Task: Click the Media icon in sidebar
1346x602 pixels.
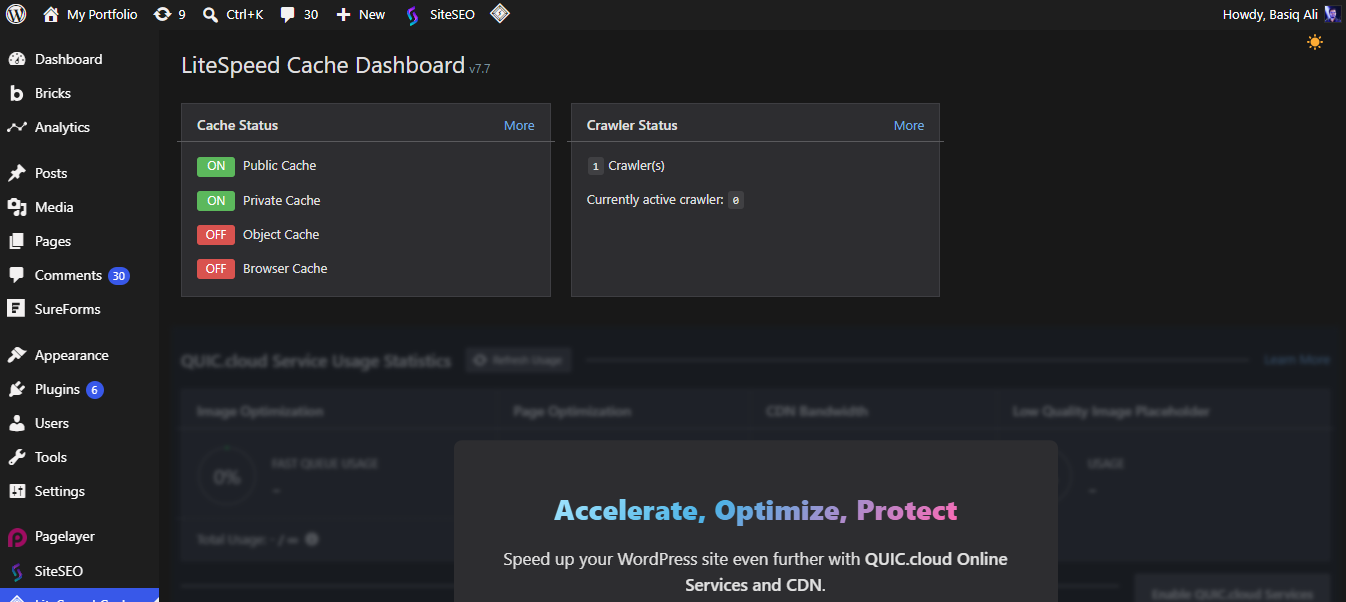Action: click(x=17, y=207)
